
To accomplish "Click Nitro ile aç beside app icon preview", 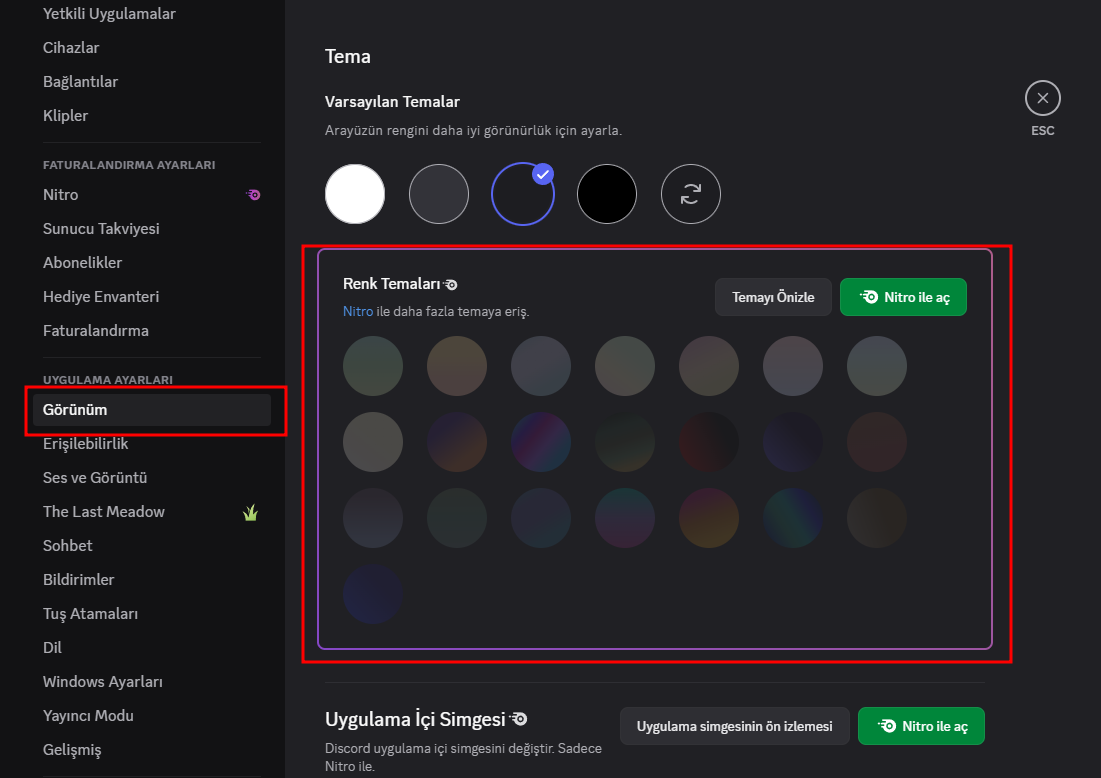I will 921,726.
